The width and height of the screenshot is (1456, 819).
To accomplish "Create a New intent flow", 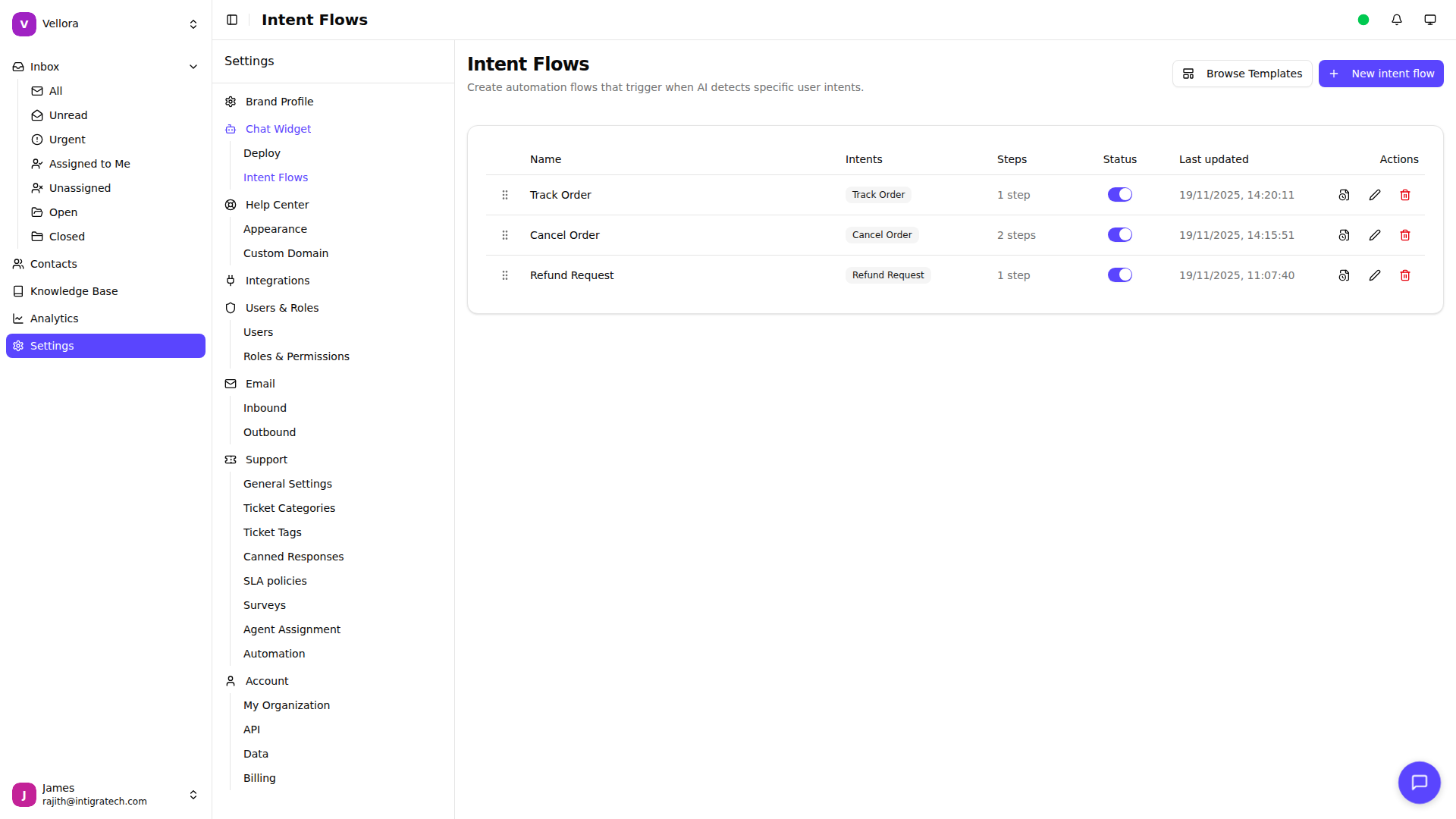I will 1381,74.
